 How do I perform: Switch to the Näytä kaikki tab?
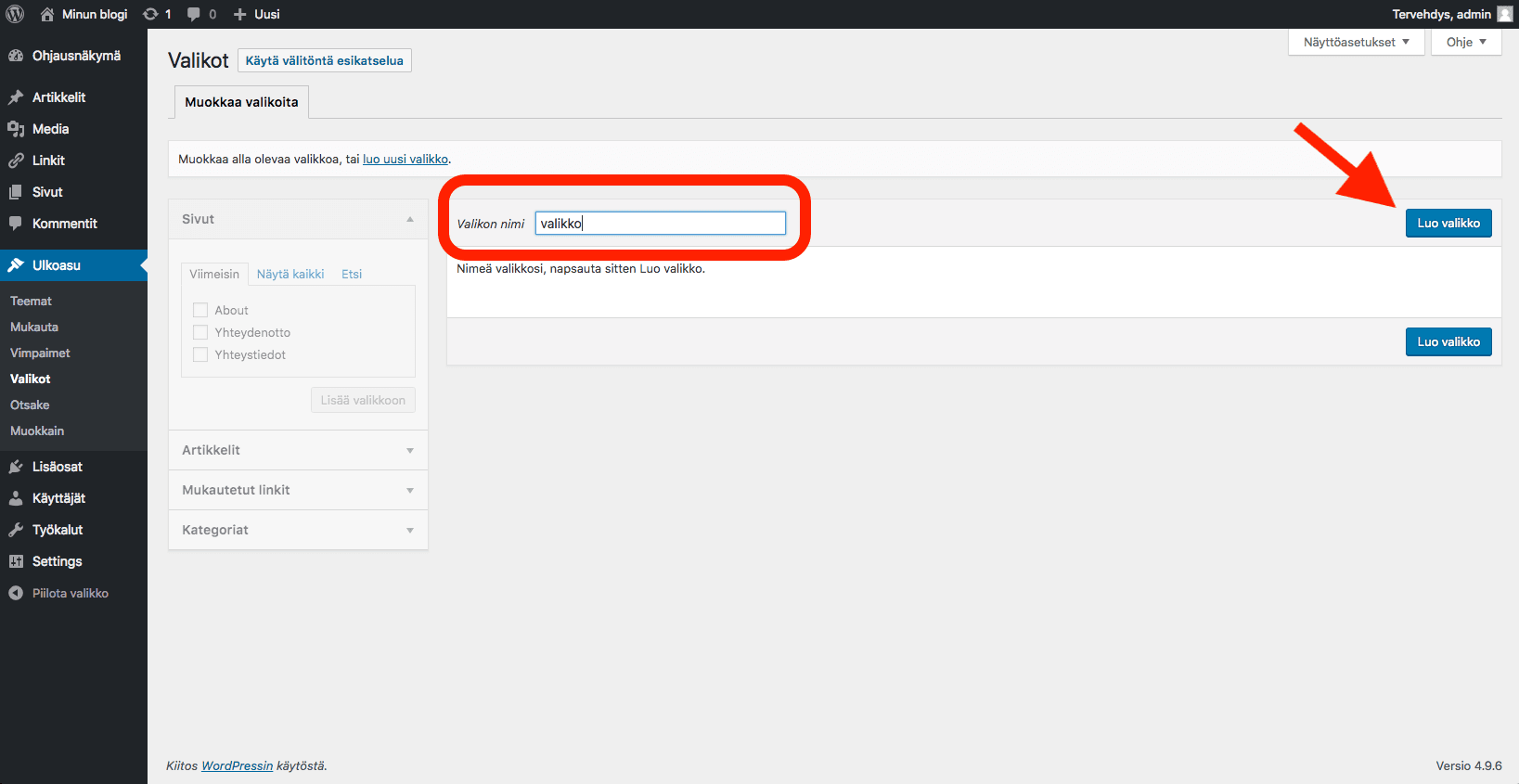click(290, 274)
